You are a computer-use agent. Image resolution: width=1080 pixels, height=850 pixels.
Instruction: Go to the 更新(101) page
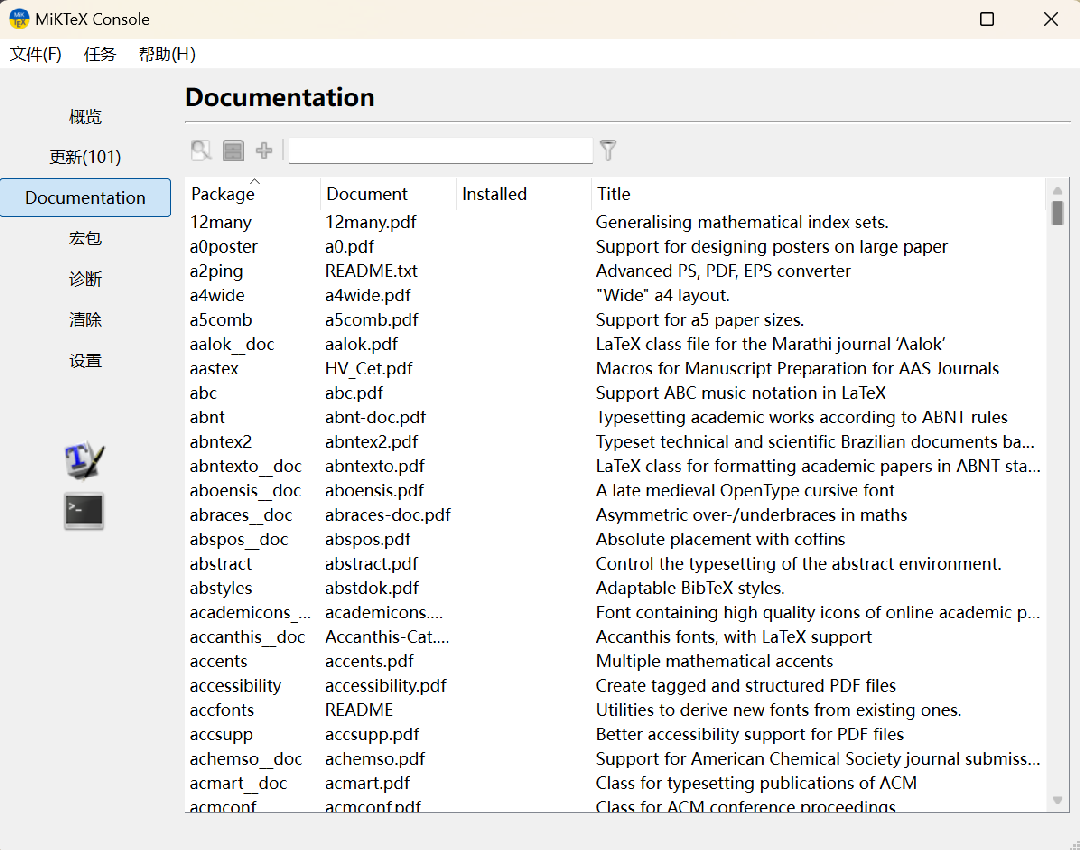85,157
